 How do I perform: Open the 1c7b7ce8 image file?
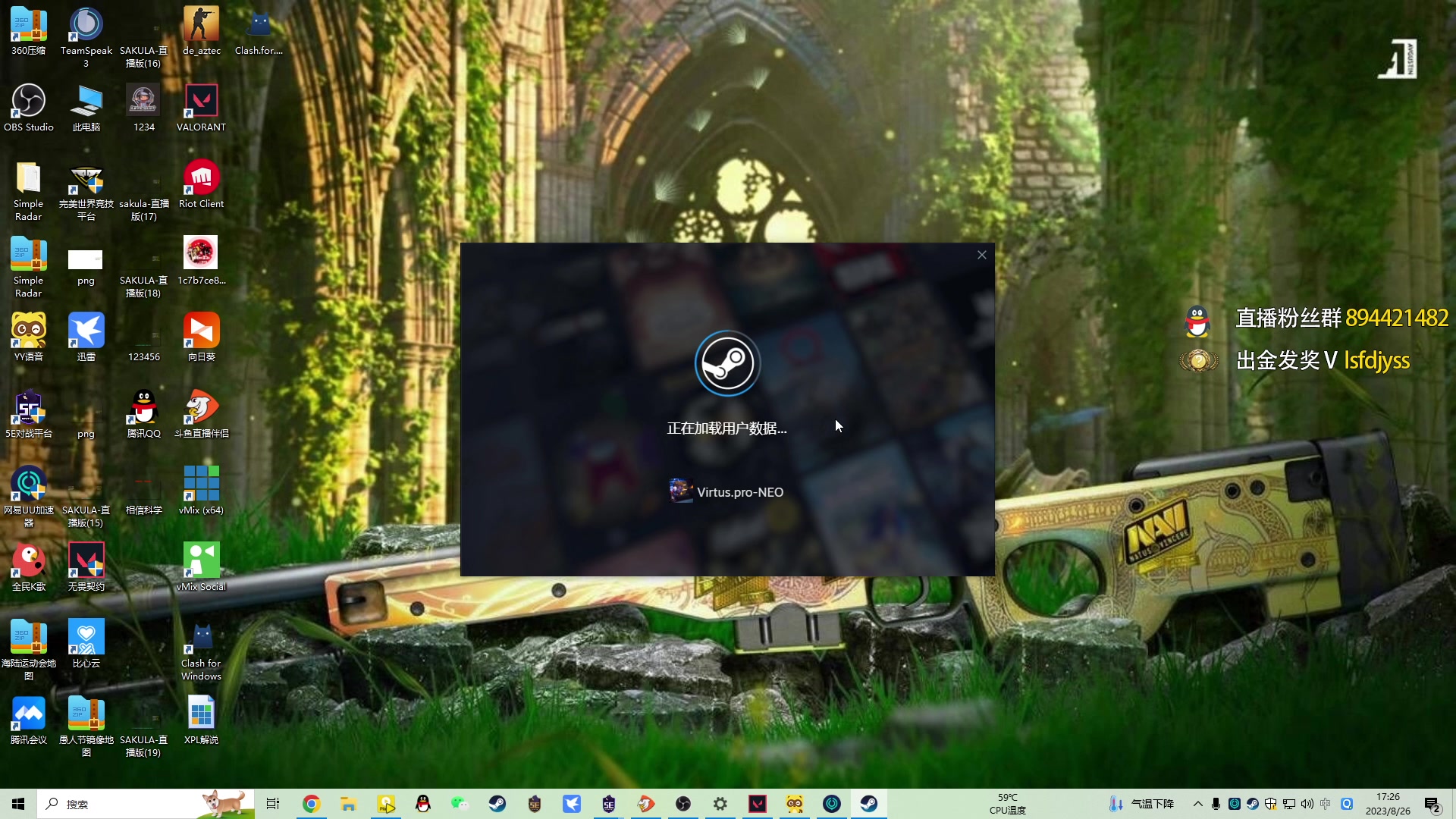click(x=201, y=261)
